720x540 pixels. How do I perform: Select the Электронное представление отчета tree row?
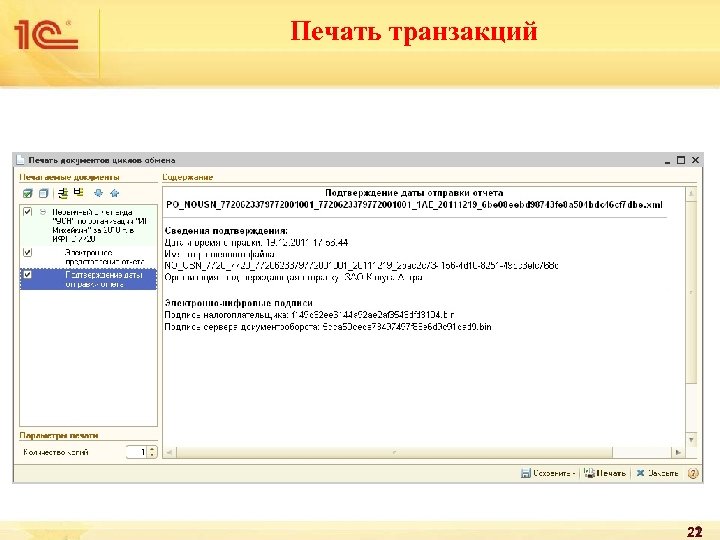(x=88, y=257)
